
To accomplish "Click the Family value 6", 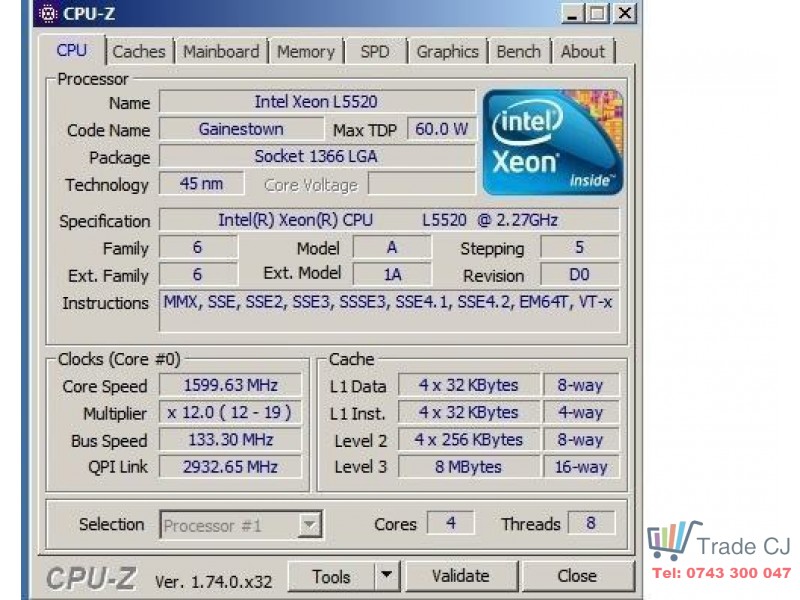I will click(198, 247).
